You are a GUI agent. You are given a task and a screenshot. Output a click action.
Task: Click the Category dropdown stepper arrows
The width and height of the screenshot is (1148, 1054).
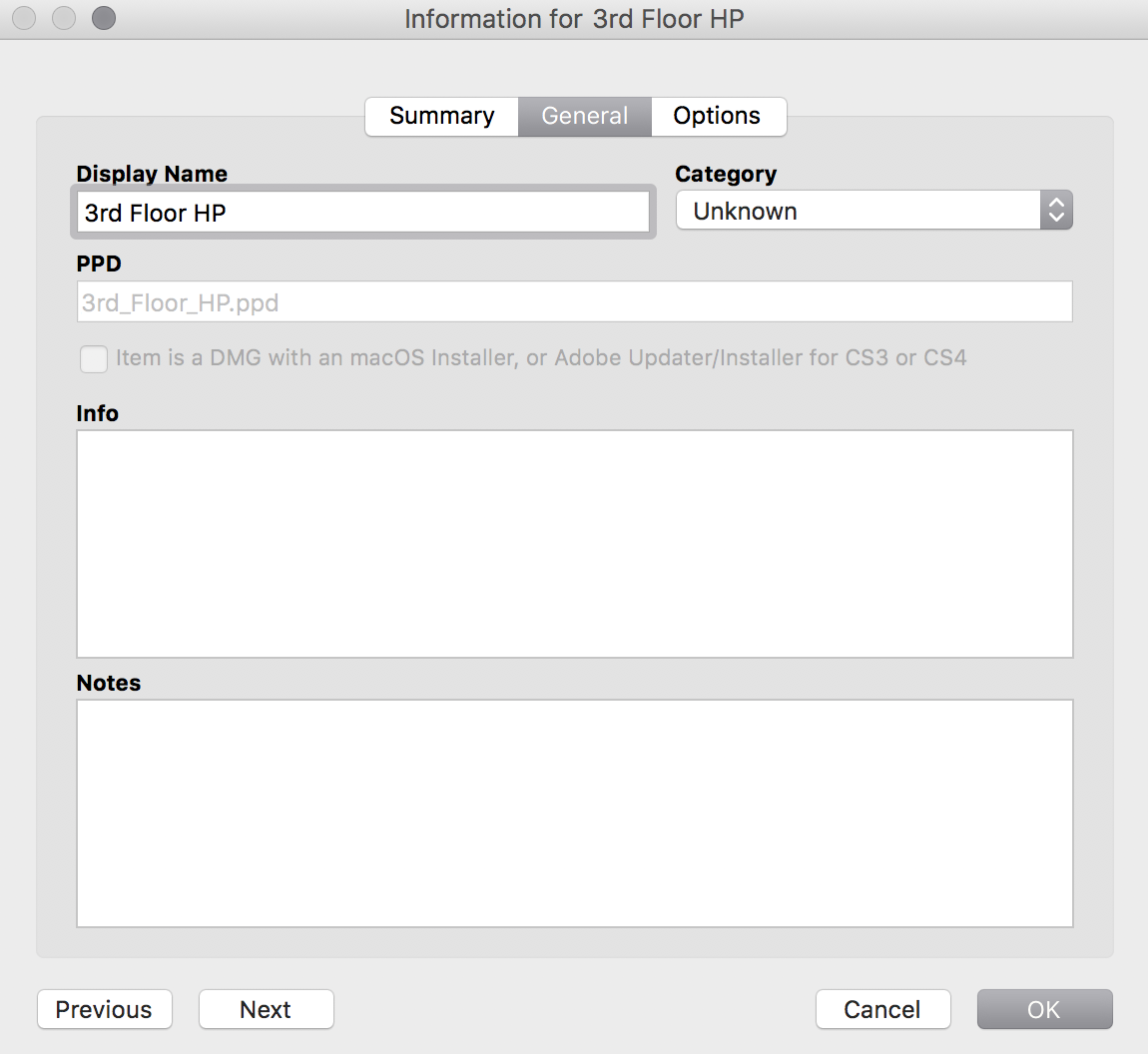(1056, 210)
